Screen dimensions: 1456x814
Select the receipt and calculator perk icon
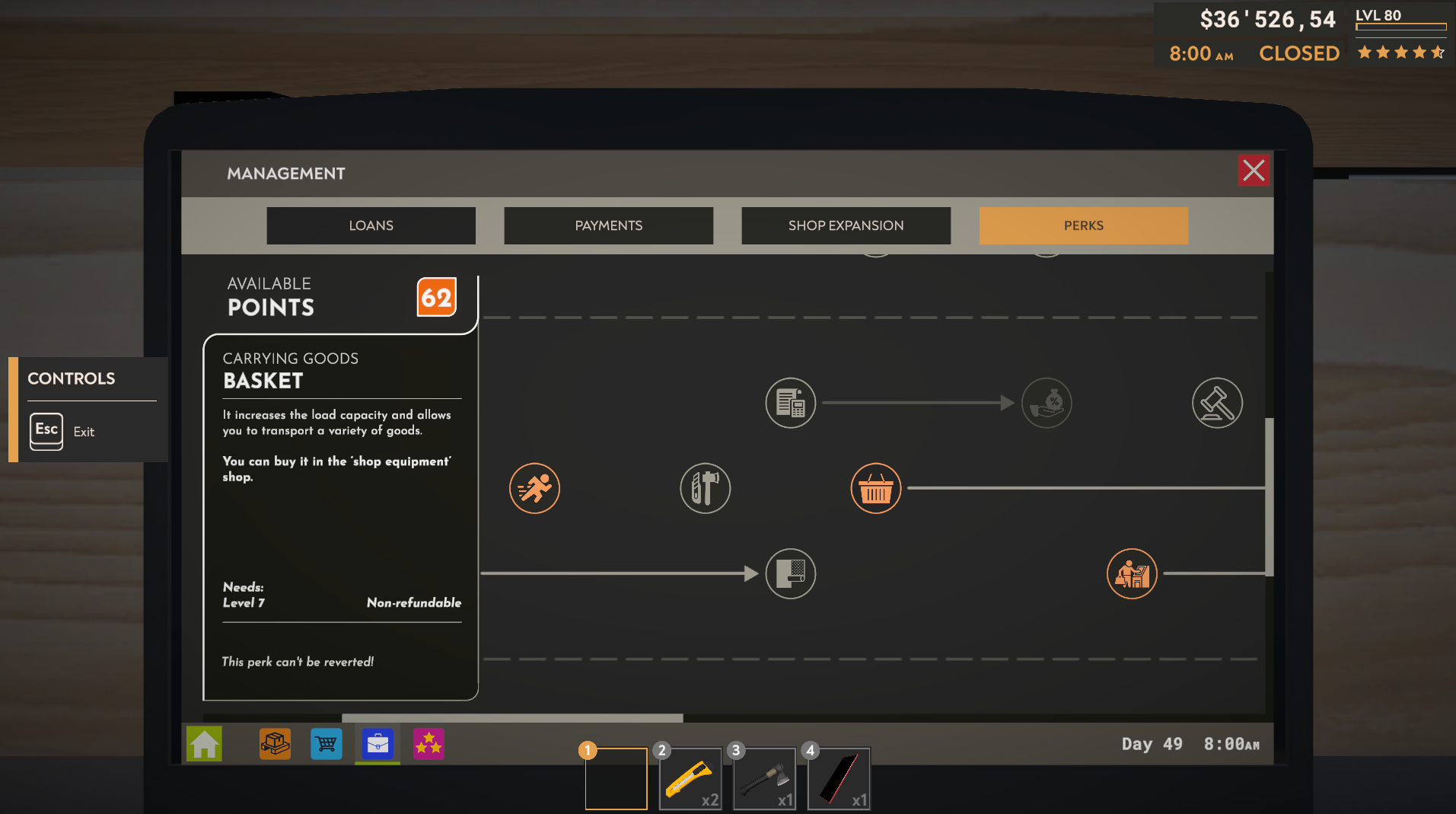point(790,403)
